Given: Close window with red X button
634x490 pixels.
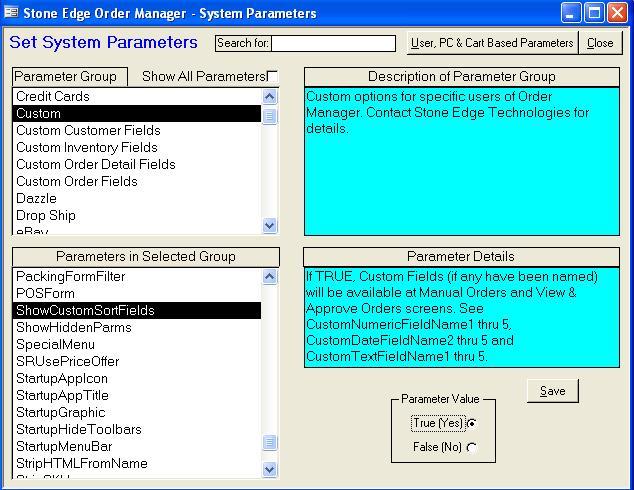Looking at the screenshot, I should [x=617, y=13].
